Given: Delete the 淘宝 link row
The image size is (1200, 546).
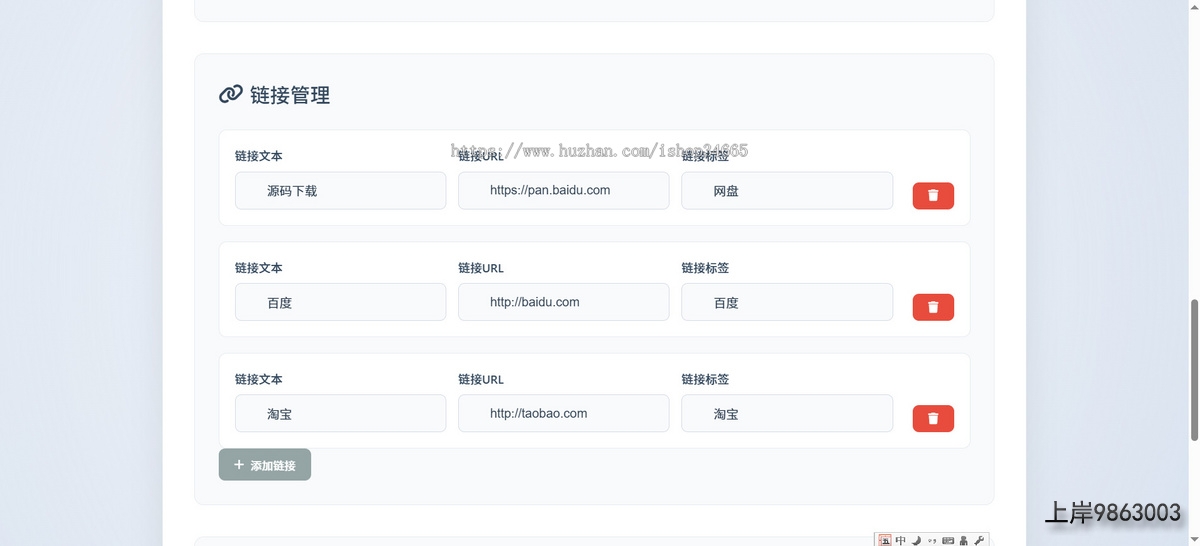Looking at the screenshot, I should (x=932, y=418).
